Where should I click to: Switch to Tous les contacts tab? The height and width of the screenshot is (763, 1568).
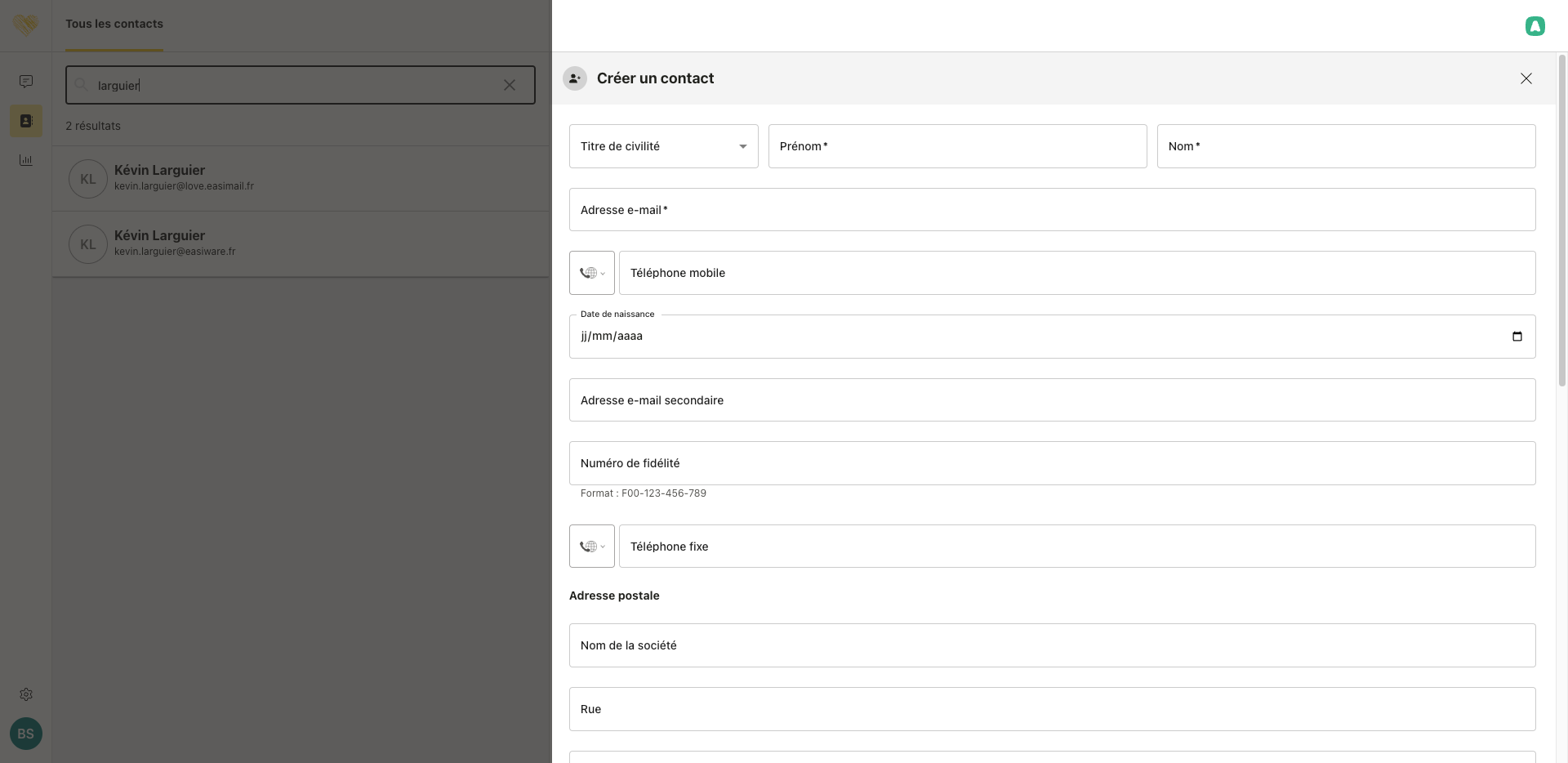point(114,25)
